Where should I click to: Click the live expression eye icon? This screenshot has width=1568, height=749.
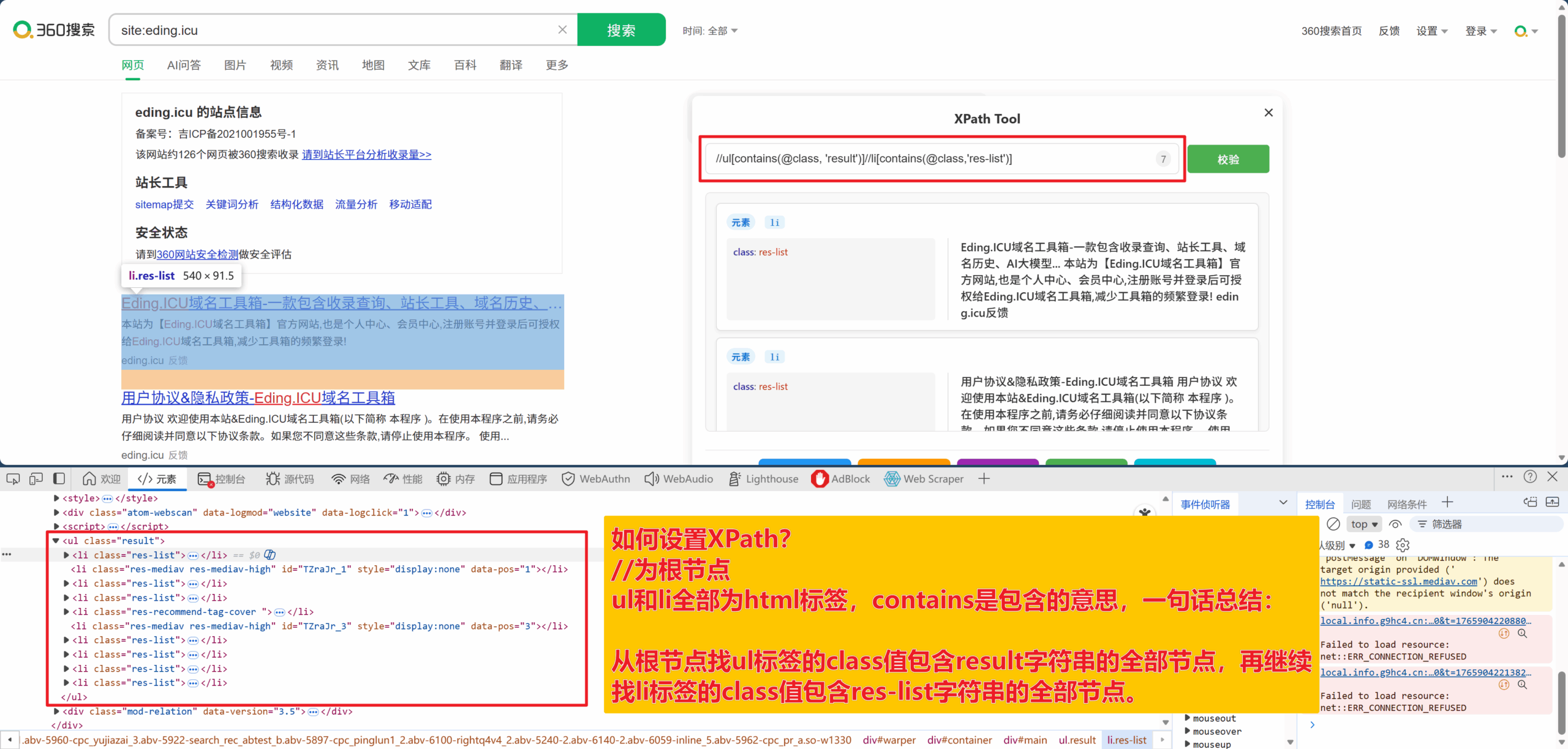[1395, 524]
